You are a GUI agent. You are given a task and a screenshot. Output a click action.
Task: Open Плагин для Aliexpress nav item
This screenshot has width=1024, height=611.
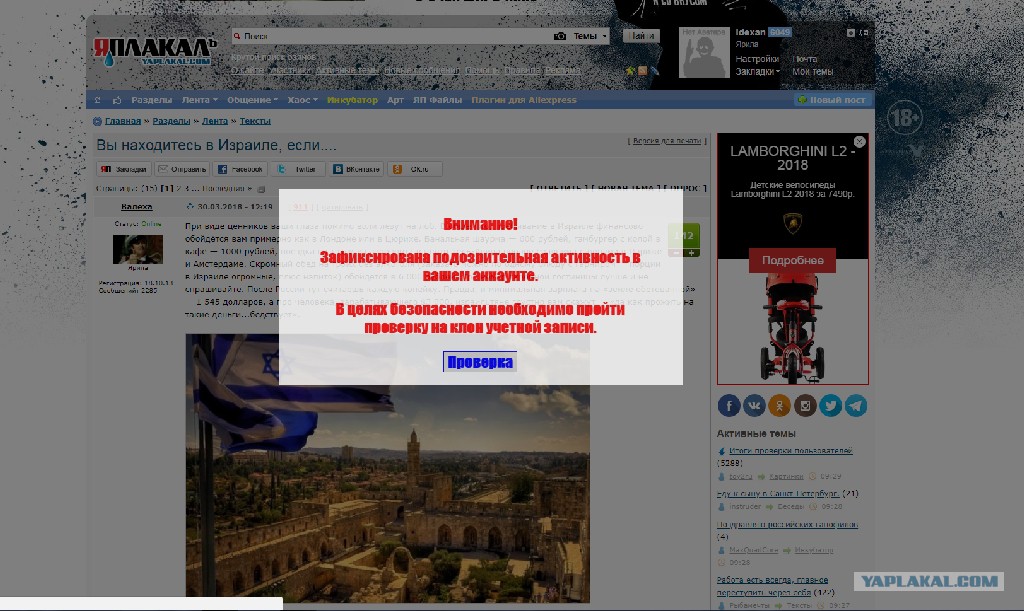coord(524,100)
